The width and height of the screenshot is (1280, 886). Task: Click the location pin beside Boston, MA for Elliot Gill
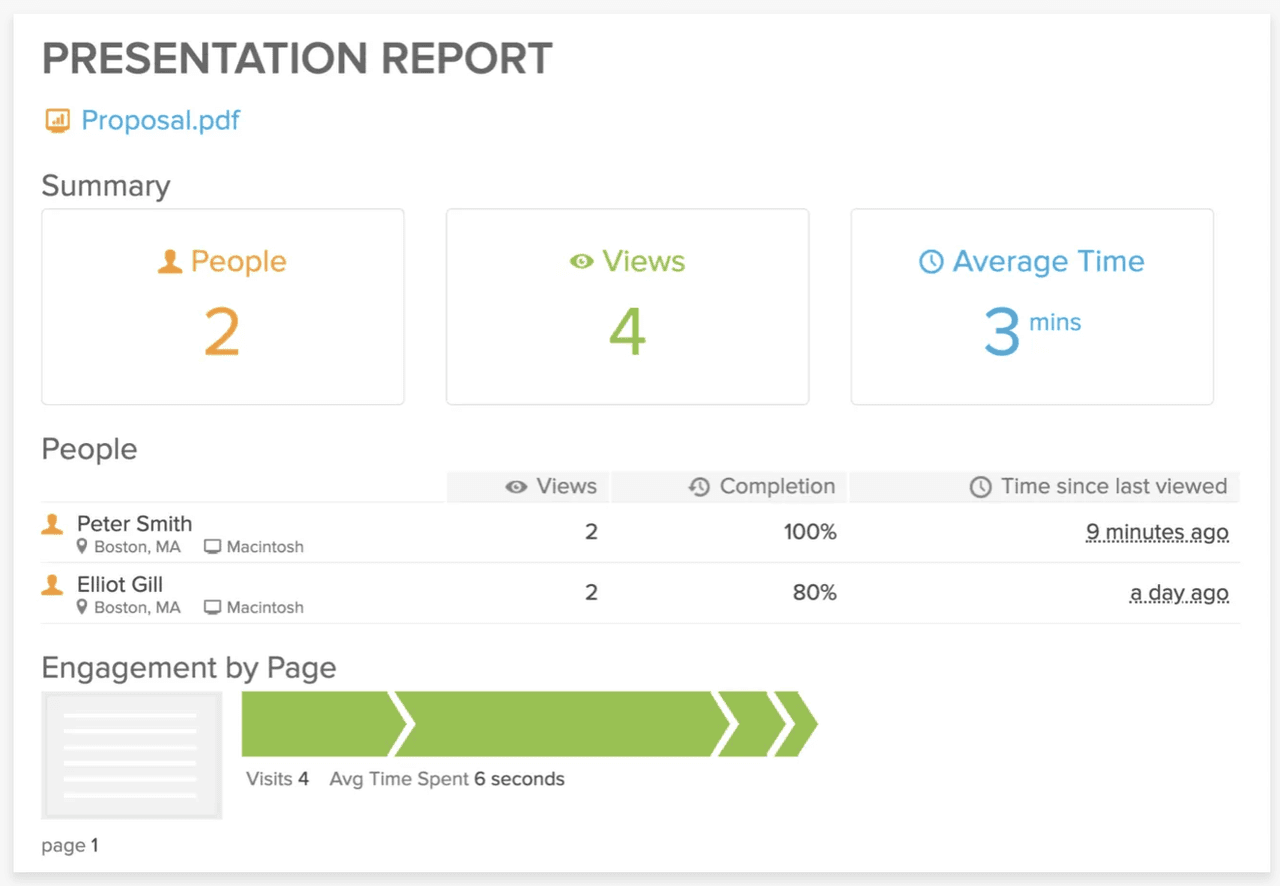pyautogui.click(x=82, y=607)
